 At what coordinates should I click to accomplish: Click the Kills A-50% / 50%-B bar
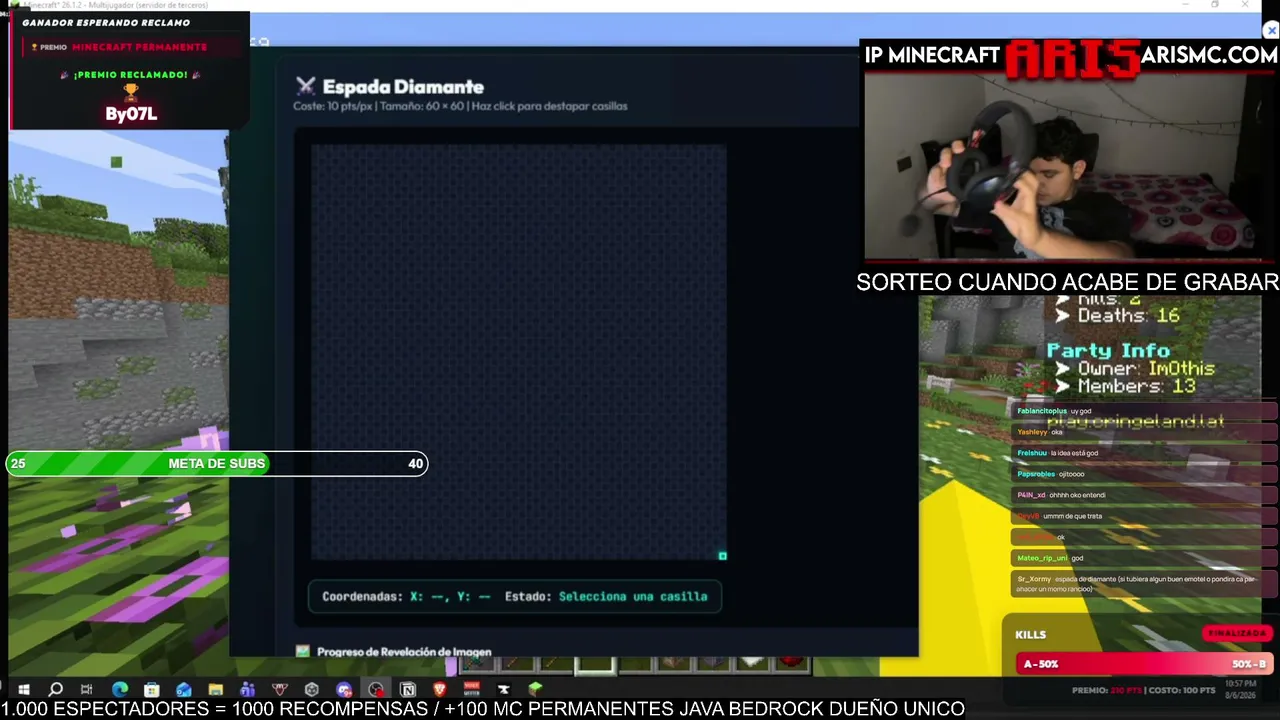1145,664
